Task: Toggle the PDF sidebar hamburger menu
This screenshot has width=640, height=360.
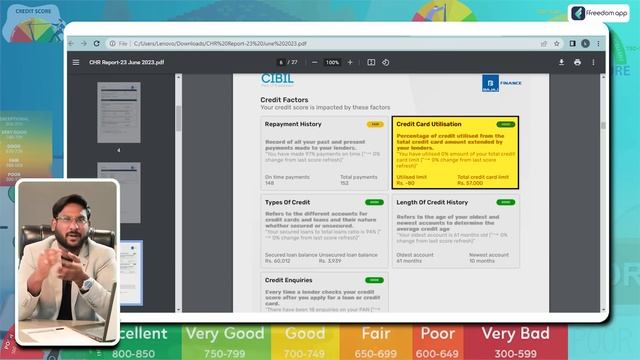Action: click(x=76, y=62)
